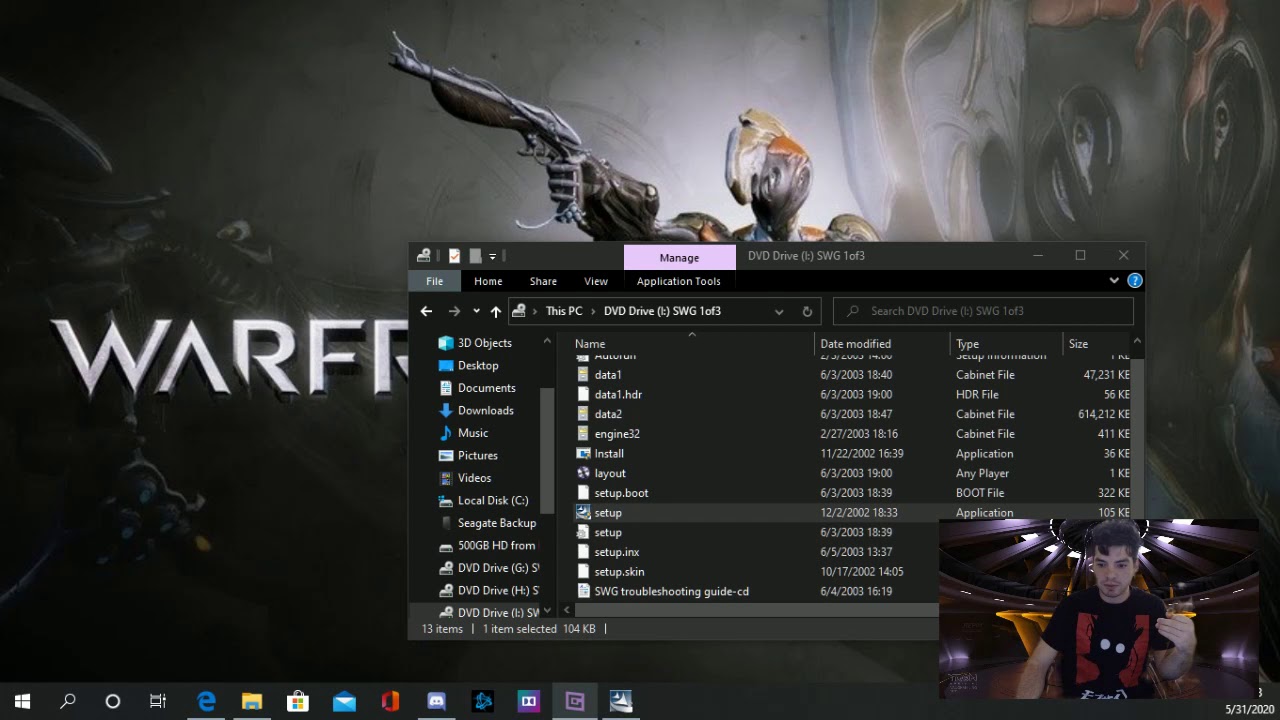Open the Application Tools tab
1280x720 pixels.
pos(678,281)
